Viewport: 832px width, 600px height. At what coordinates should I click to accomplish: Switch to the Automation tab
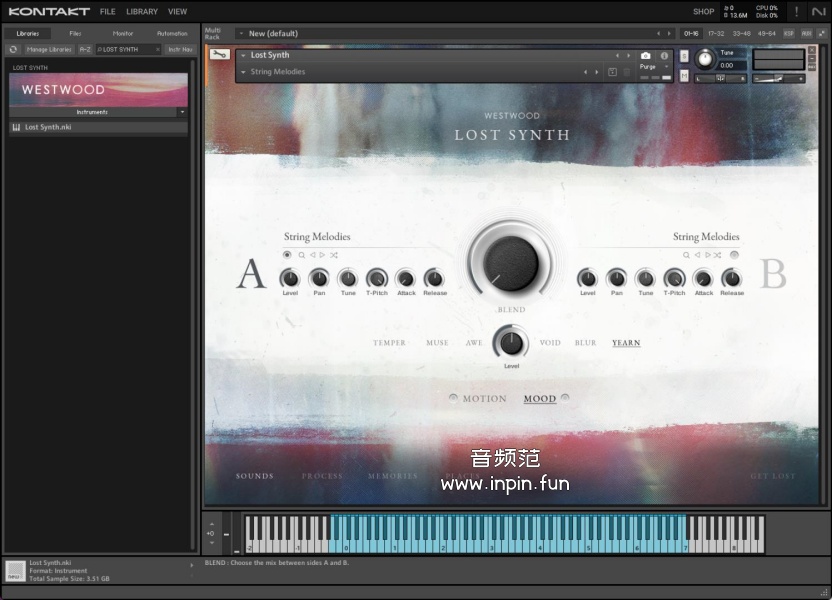click(x=172, y=33)
